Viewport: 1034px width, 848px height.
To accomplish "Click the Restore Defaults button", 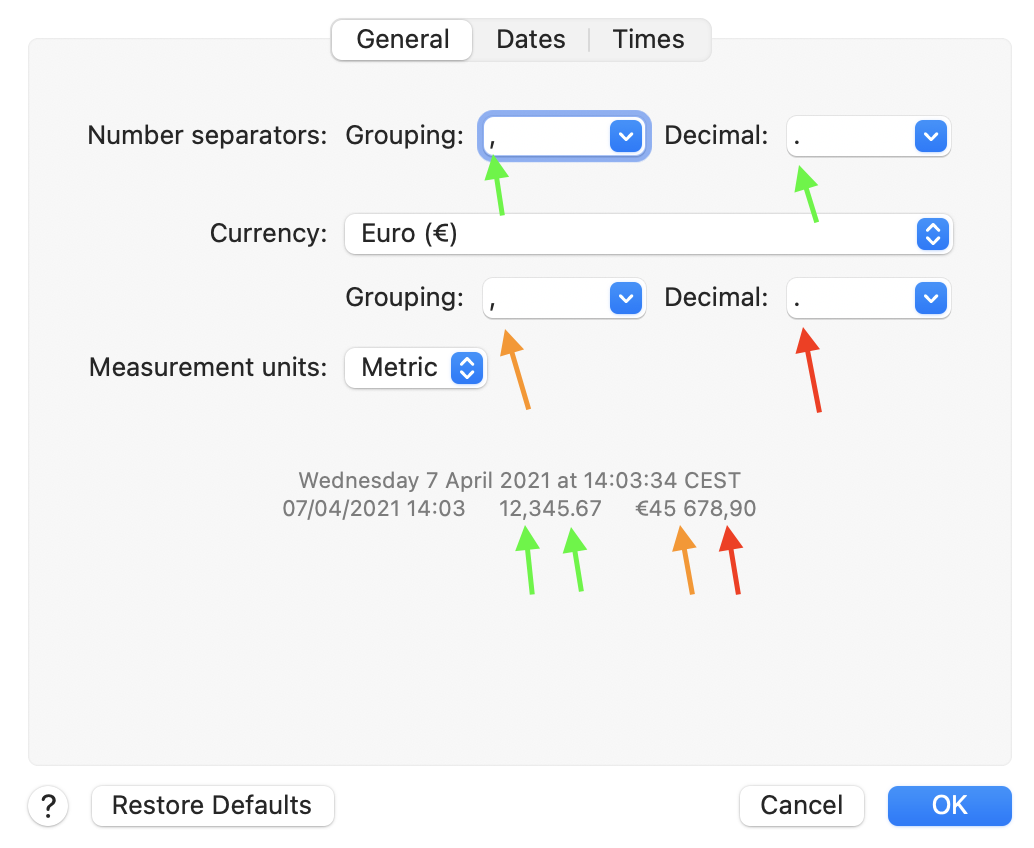I will 212,806.
